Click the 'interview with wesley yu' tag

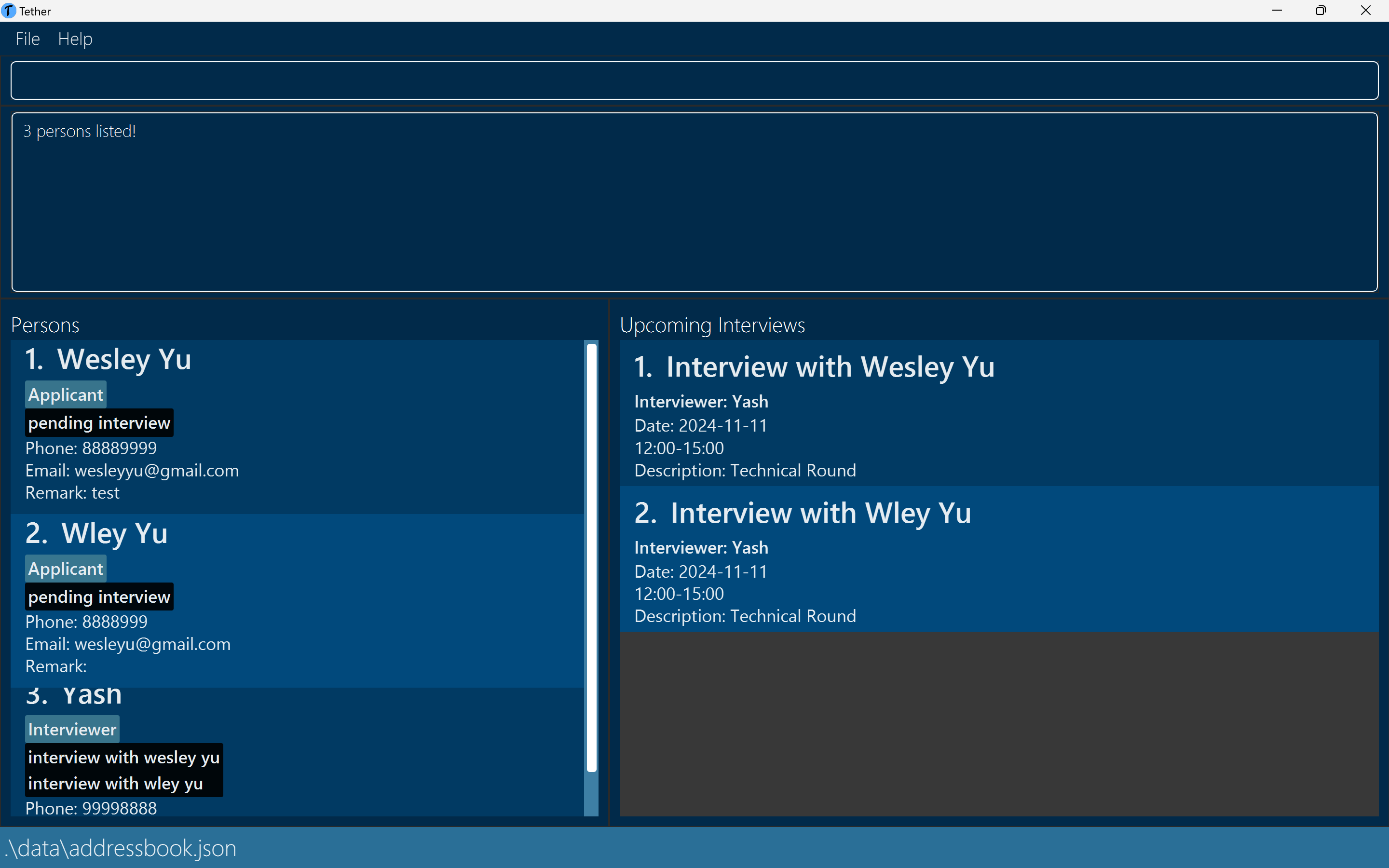[x=124, y=758]
